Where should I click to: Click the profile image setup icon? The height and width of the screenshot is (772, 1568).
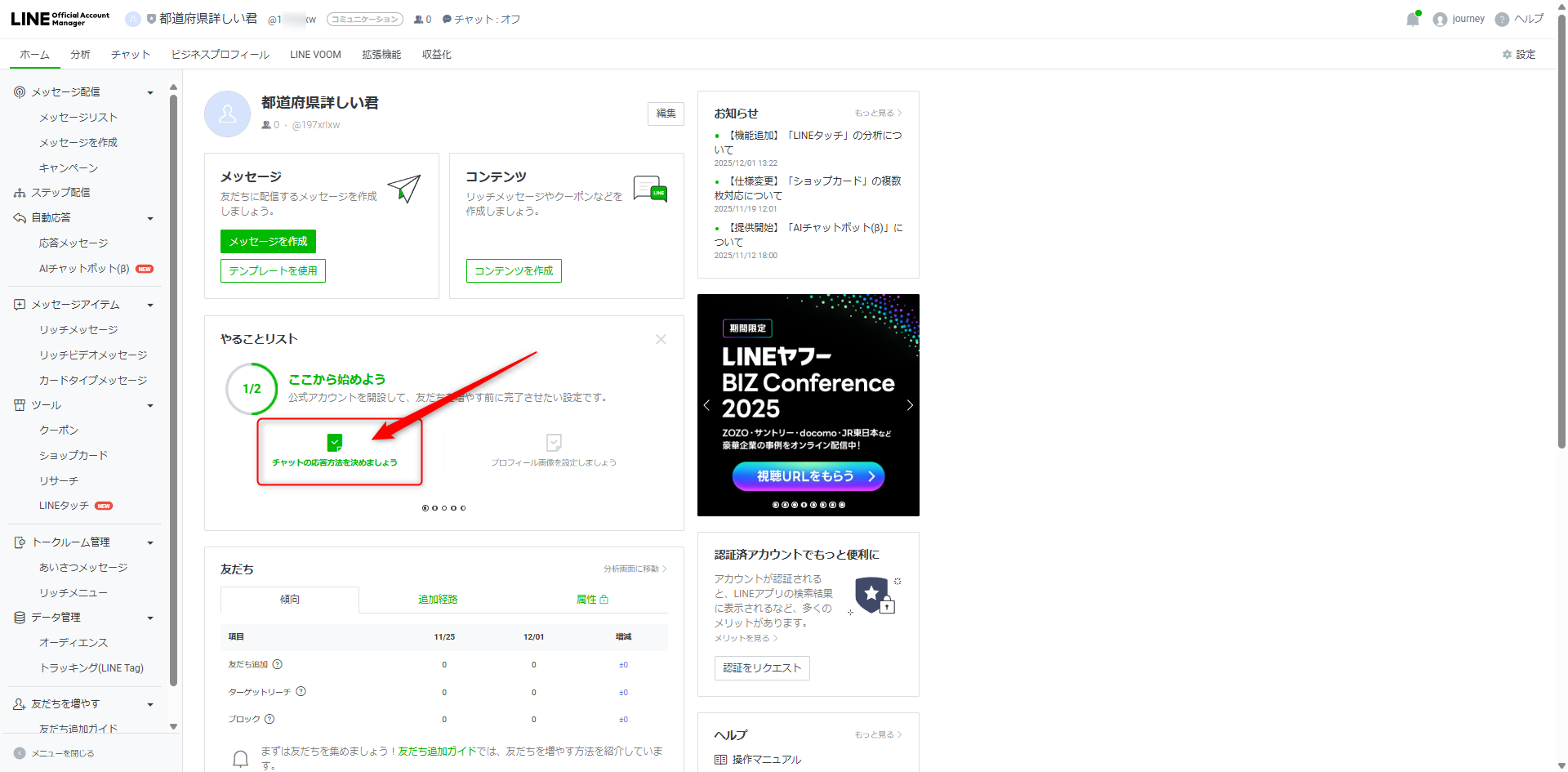coord(554,443)
